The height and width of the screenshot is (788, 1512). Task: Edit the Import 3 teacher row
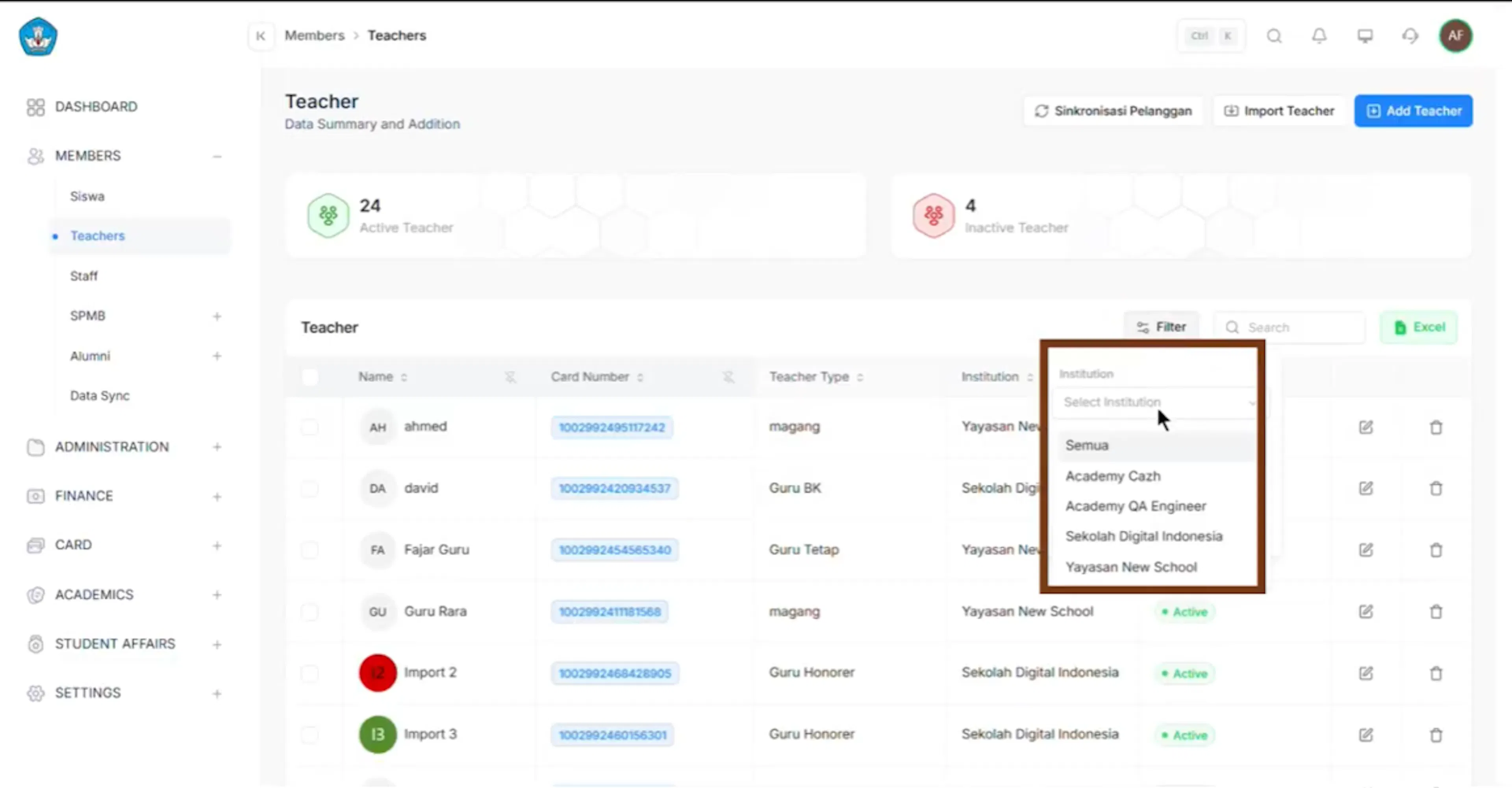pyautogui.click(x=1365, y=734)
